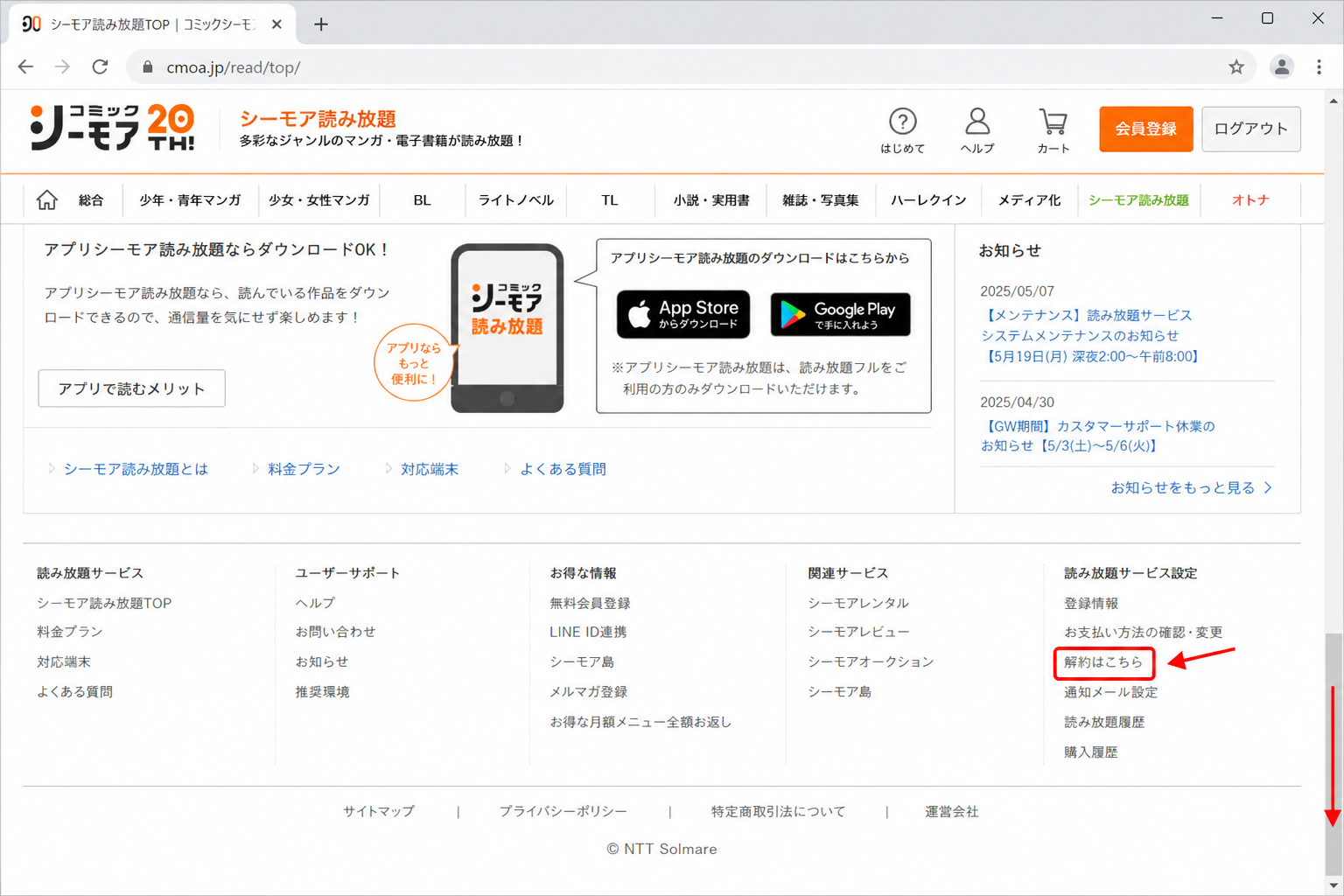This screenshot has width=1344, height=896.
Task: Open footer お問い合わせ link
Action: [x=335, y=632]
